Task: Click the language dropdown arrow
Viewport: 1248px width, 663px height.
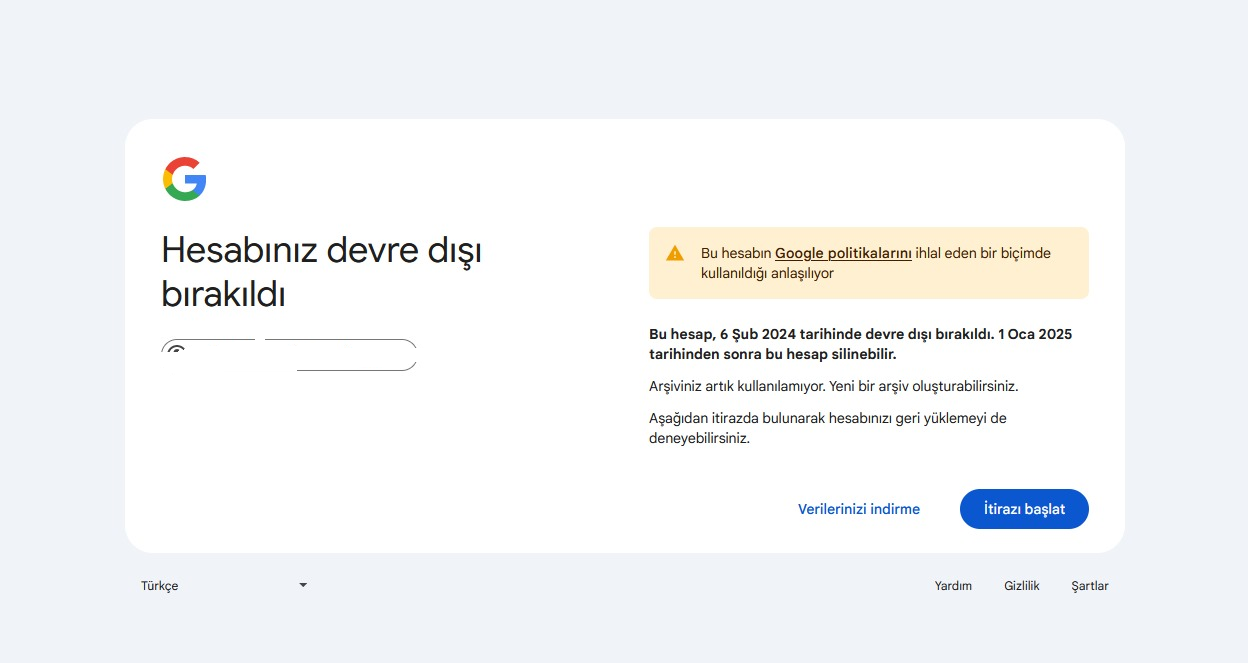Action: (303, 585)
